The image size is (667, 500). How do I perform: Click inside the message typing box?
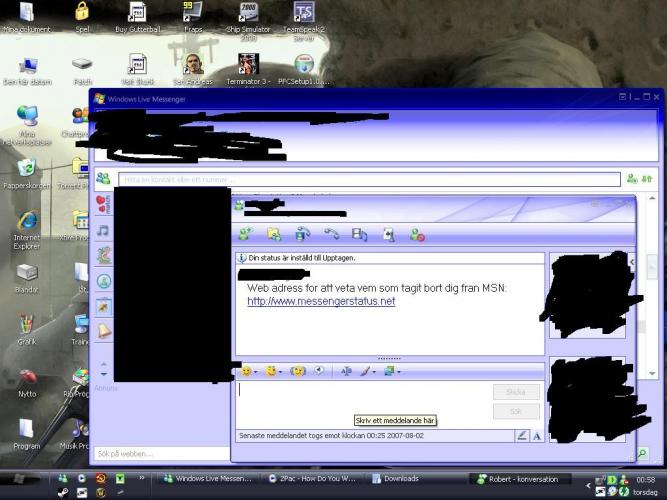[364, 404]
